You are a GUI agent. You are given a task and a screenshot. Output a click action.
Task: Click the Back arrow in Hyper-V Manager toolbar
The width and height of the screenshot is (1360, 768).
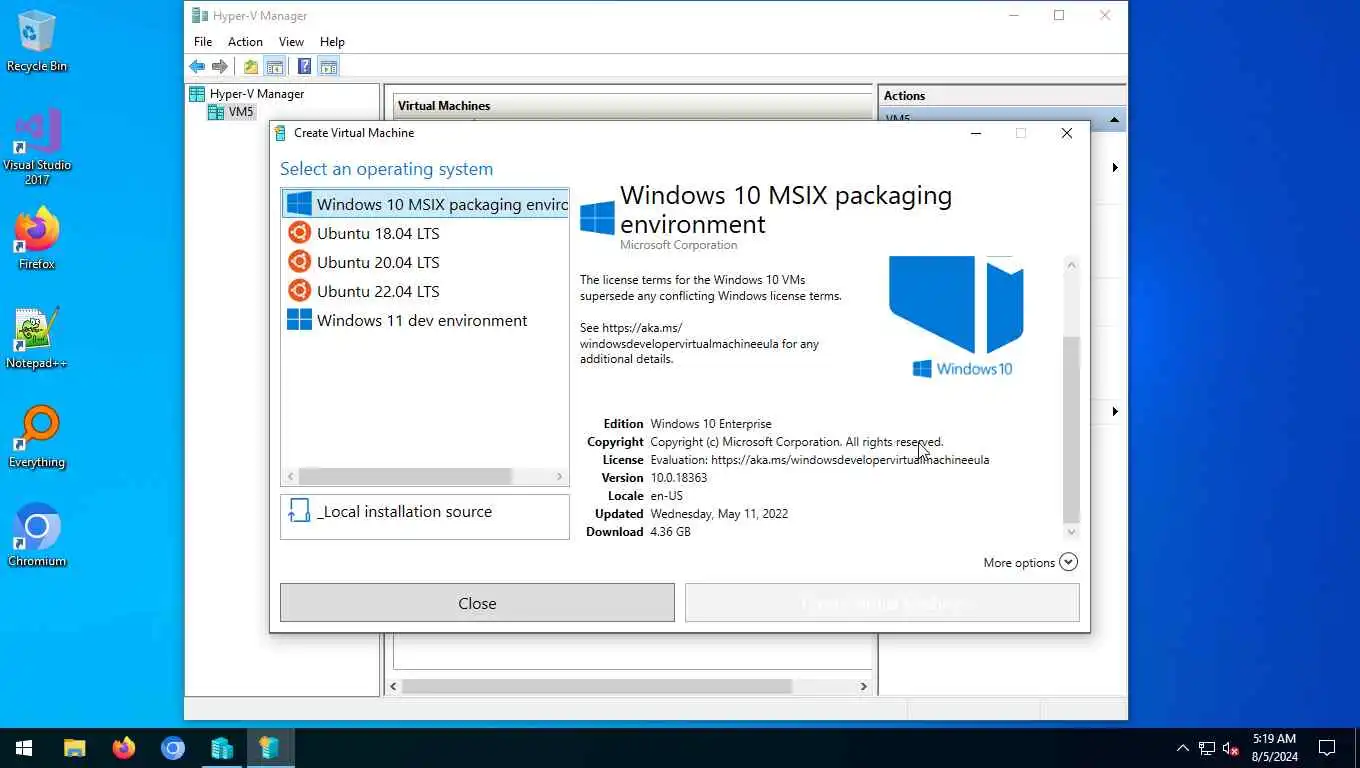click(x=197, y=67)
